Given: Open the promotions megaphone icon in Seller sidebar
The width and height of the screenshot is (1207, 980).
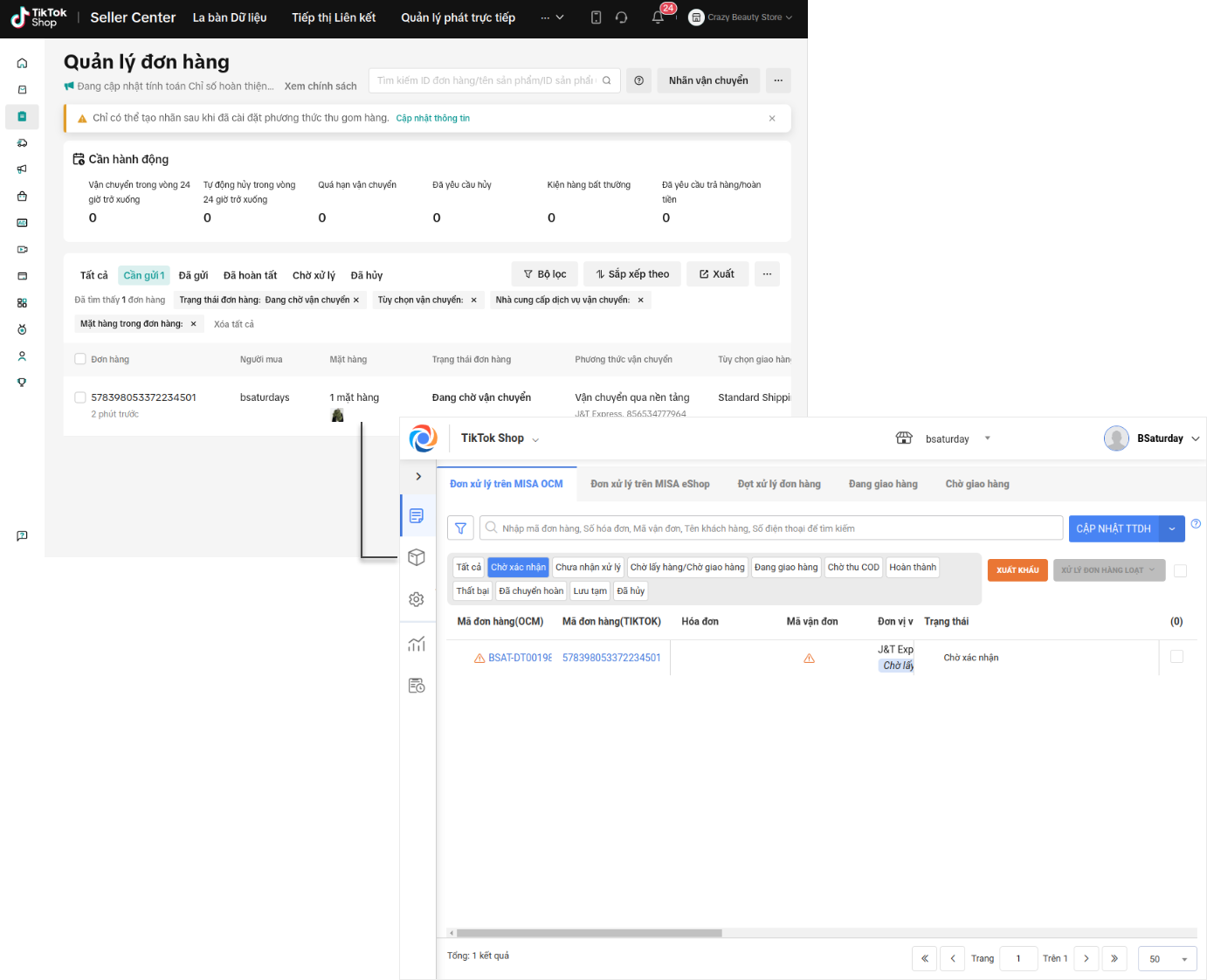Looking at the screenshot, I should click(x=22, y=169).
